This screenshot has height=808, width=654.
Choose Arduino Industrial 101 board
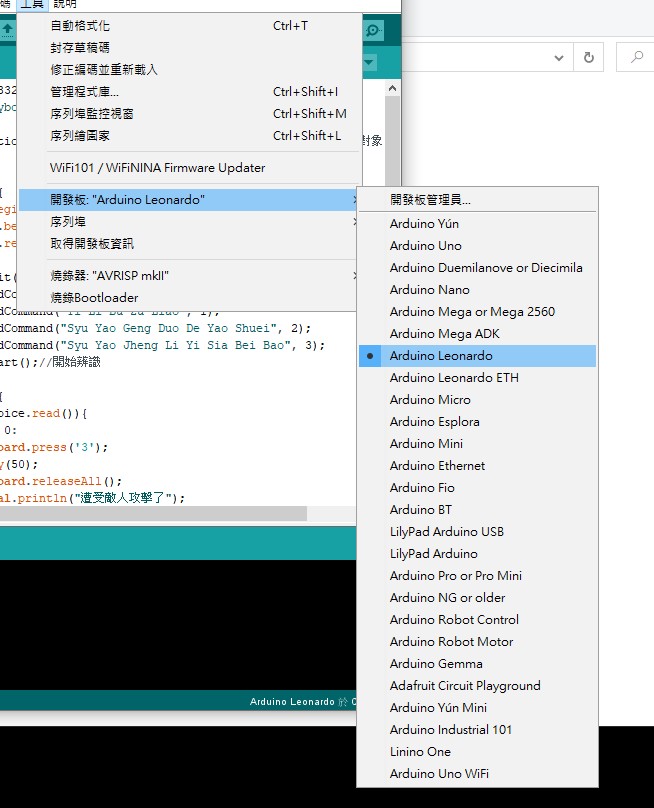click(477, 730)
